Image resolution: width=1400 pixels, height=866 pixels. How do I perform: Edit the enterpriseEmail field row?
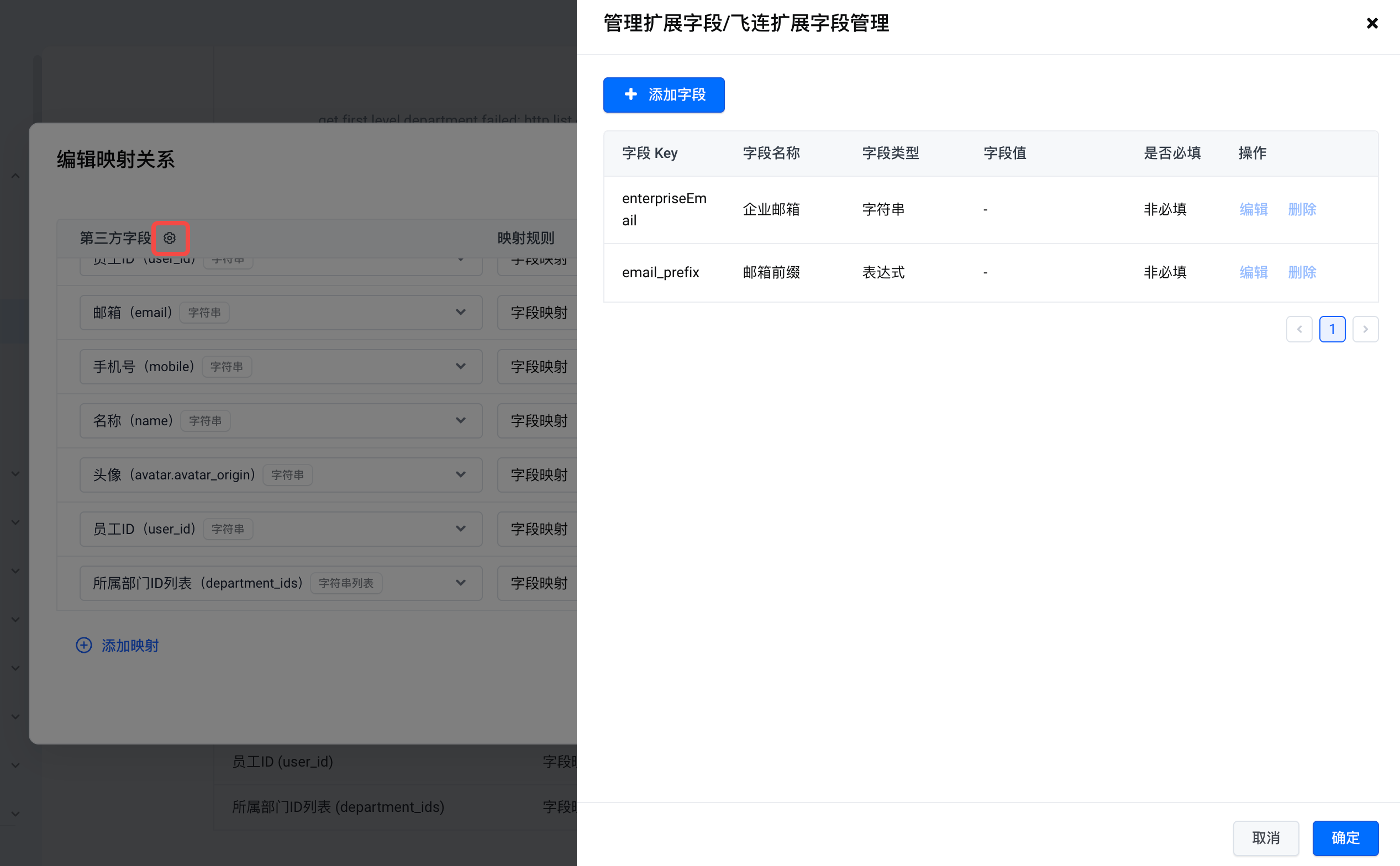pyautogui.click(x=1254, y=210)
